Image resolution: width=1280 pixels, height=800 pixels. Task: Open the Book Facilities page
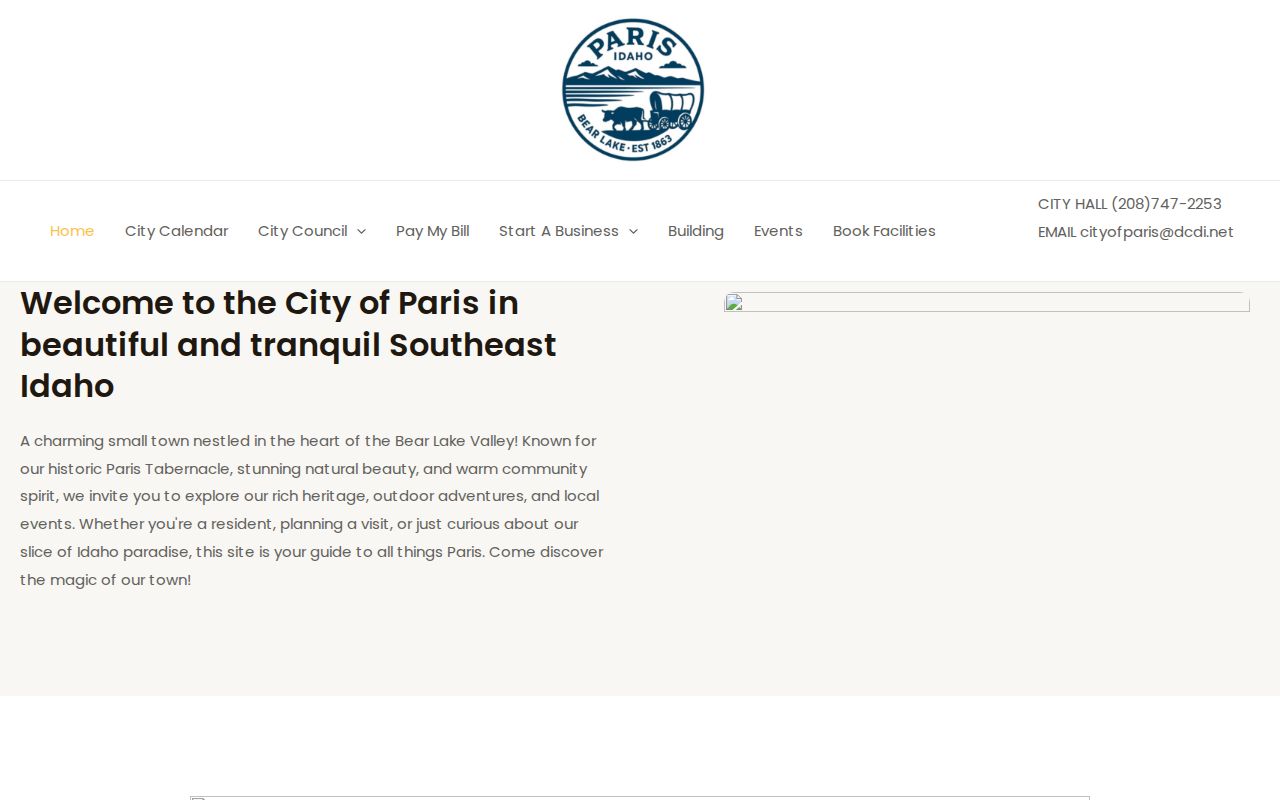[884, 231]
